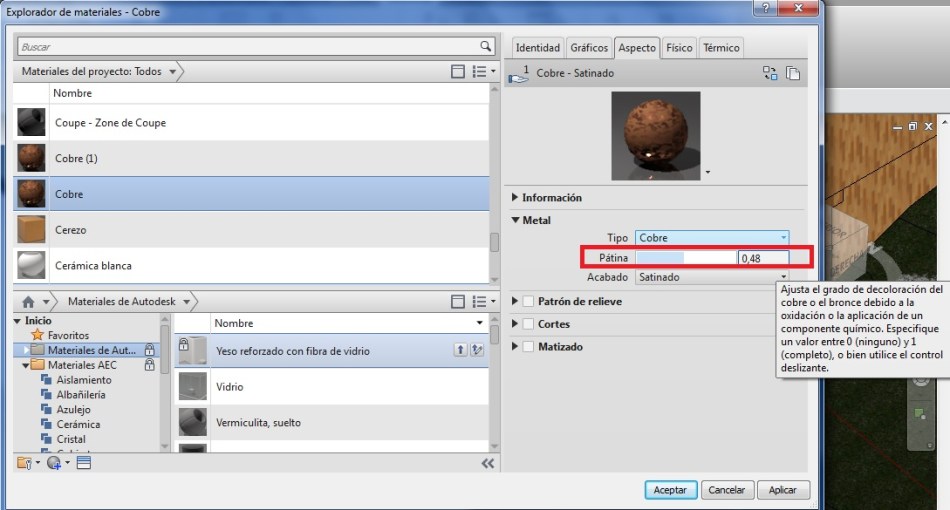Viewport: 950px width, 510px height.
Task: Open the Acabado dropdown showing Satinado
Action: [x=712, y=277]
